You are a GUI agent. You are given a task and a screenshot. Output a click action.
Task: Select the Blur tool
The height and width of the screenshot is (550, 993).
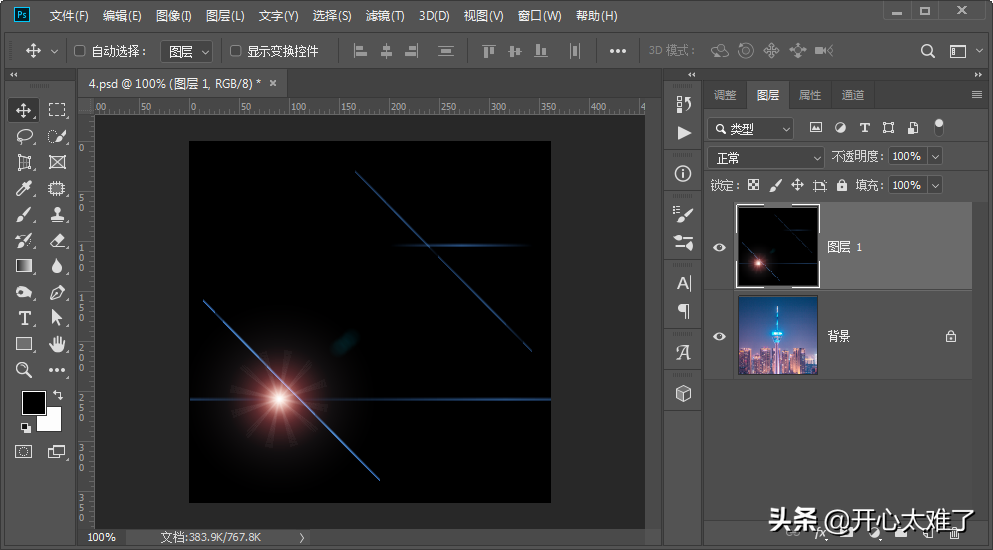57,266
